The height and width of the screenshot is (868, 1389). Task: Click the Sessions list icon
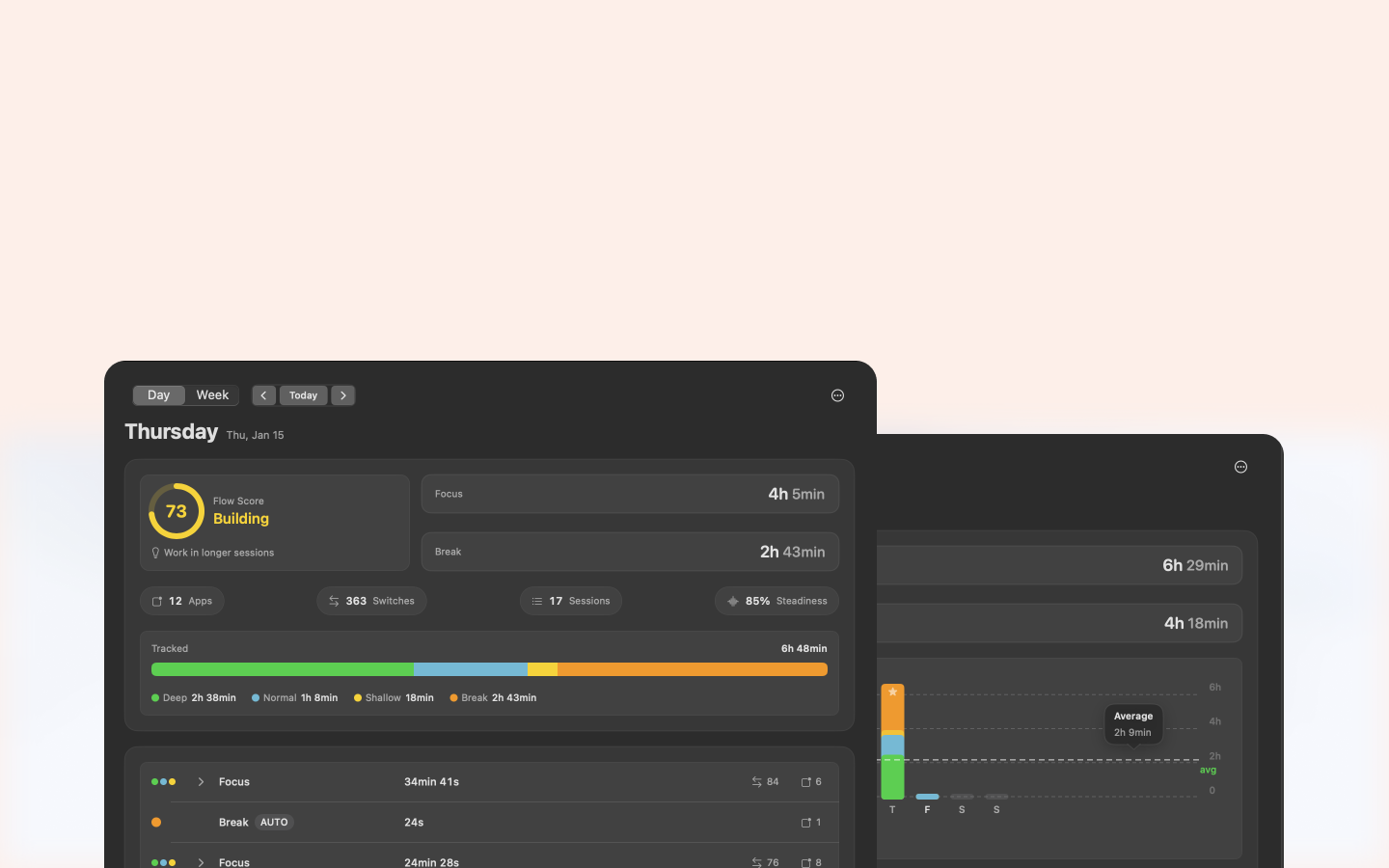538,601
